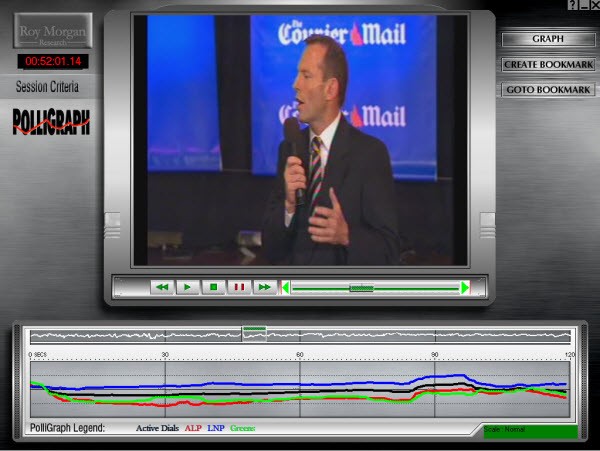Click the Roy Morgan Research logo

pyautogui.click(x=53, y=32)
